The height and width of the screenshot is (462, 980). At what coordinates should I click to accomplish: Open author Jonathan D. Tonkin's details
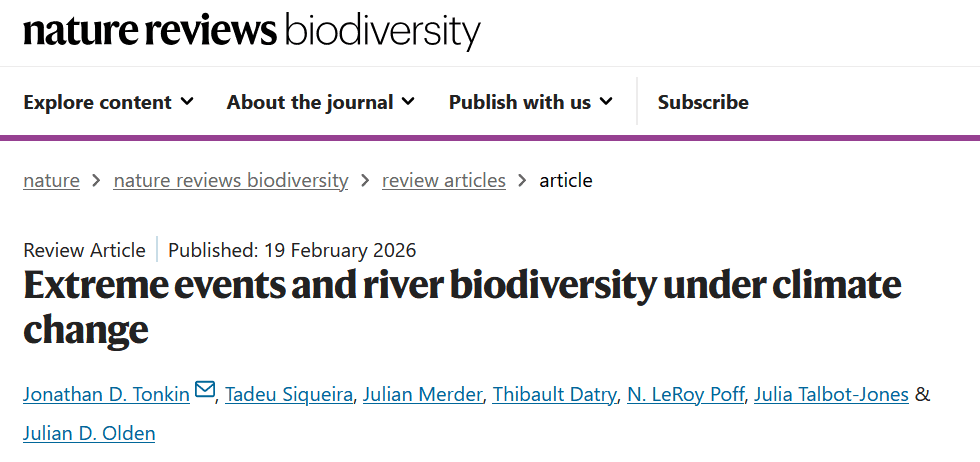coord(106,394)
